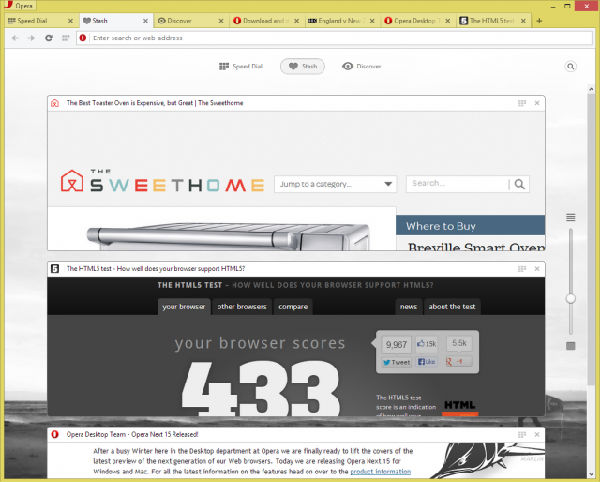Click the address bar search field
This screenshot has height=482, width=600.
300,38
